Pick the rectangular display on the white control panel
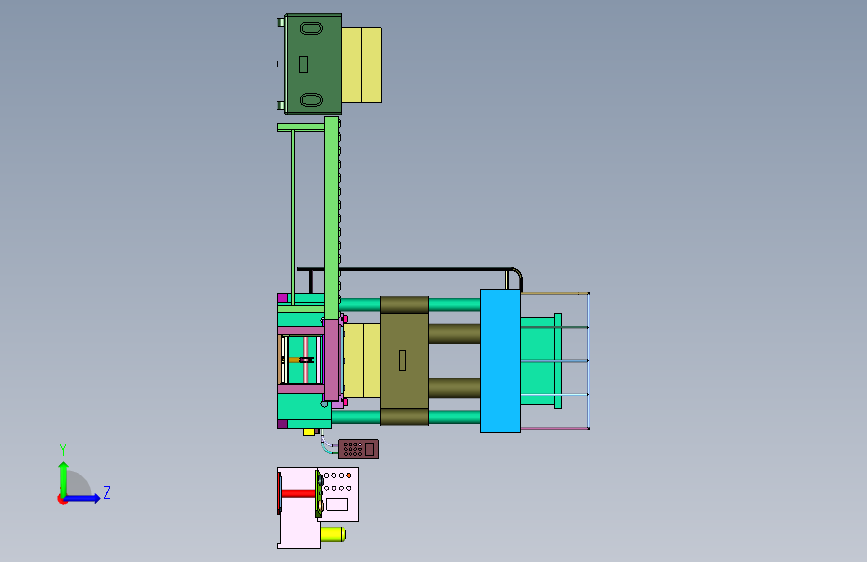867x562 pixels. [x=337, y=504]
